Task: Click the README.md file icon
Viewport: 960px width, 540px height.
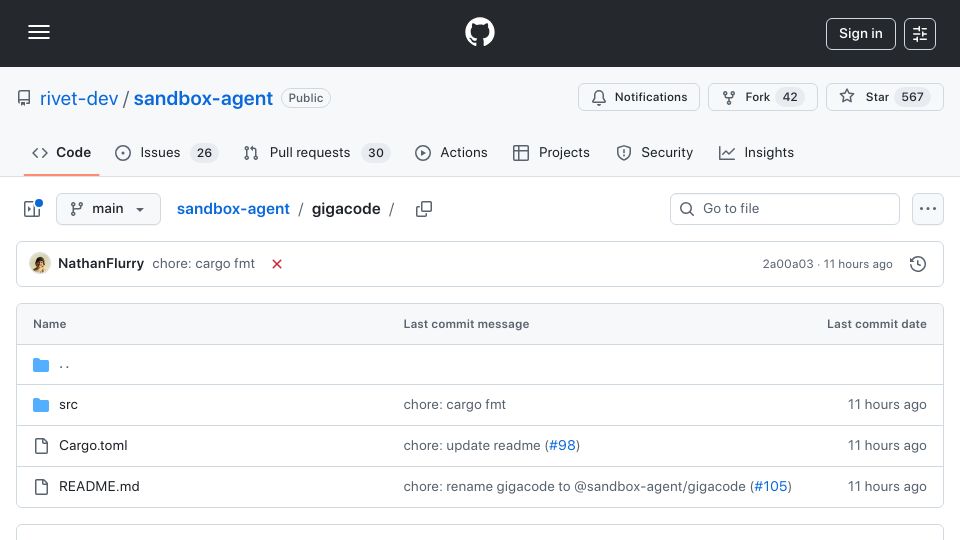Action: pos(41,487)
